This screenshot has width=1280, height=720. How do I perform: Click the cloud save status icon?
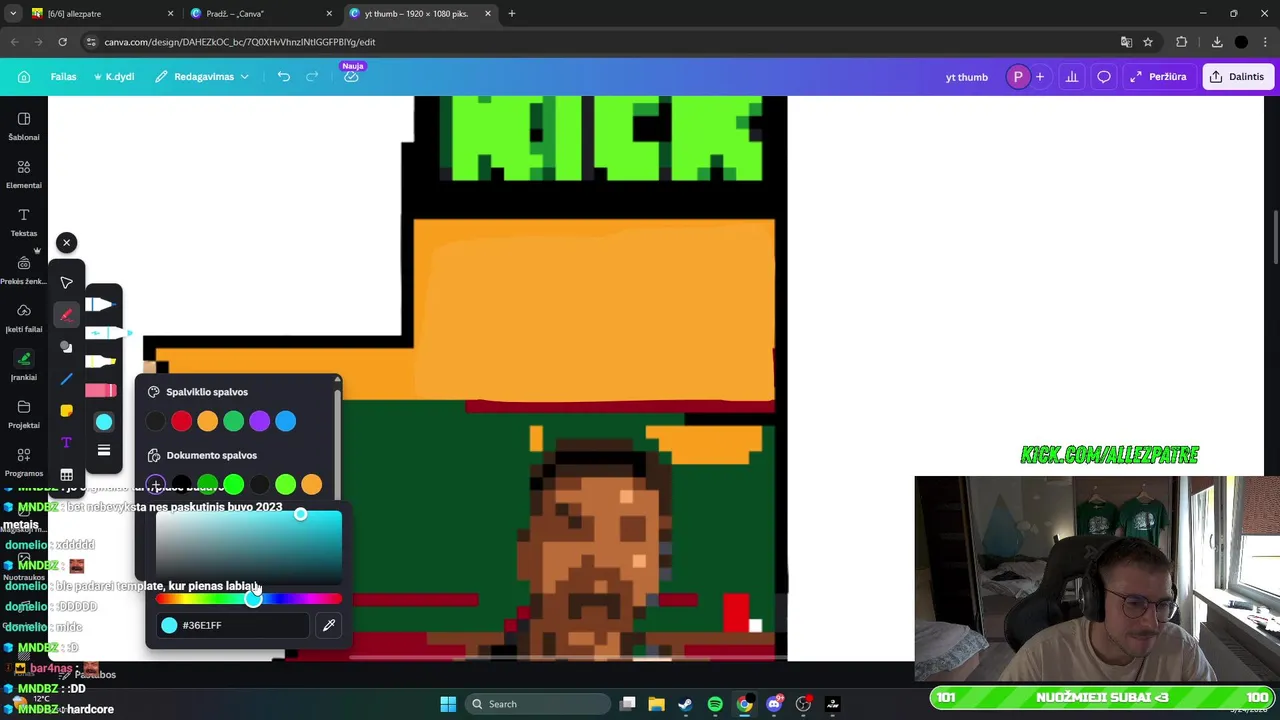tap(351, 77)
